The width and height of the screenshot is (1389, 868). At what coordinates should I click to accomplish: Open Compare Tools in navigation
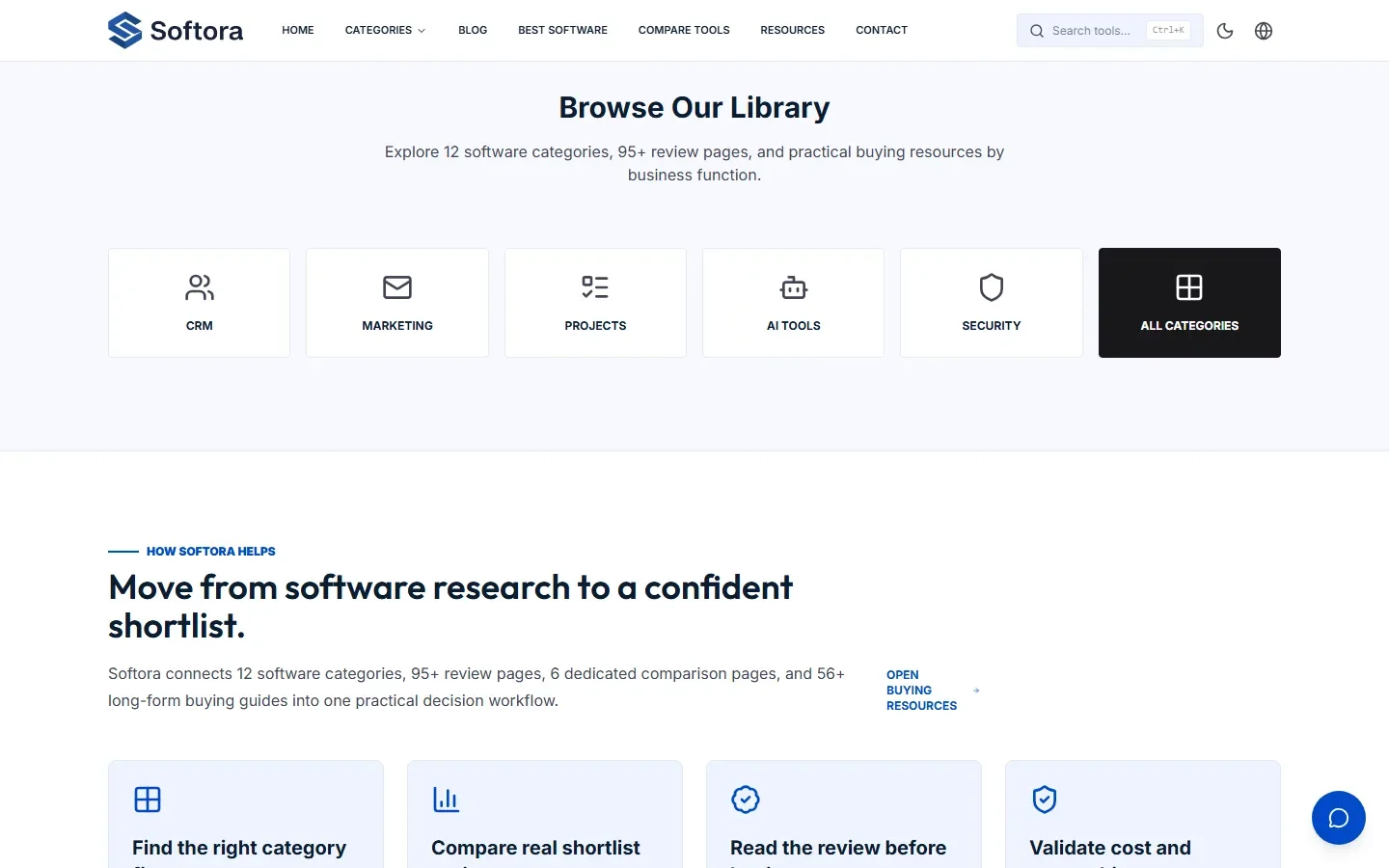pos(684,30)
